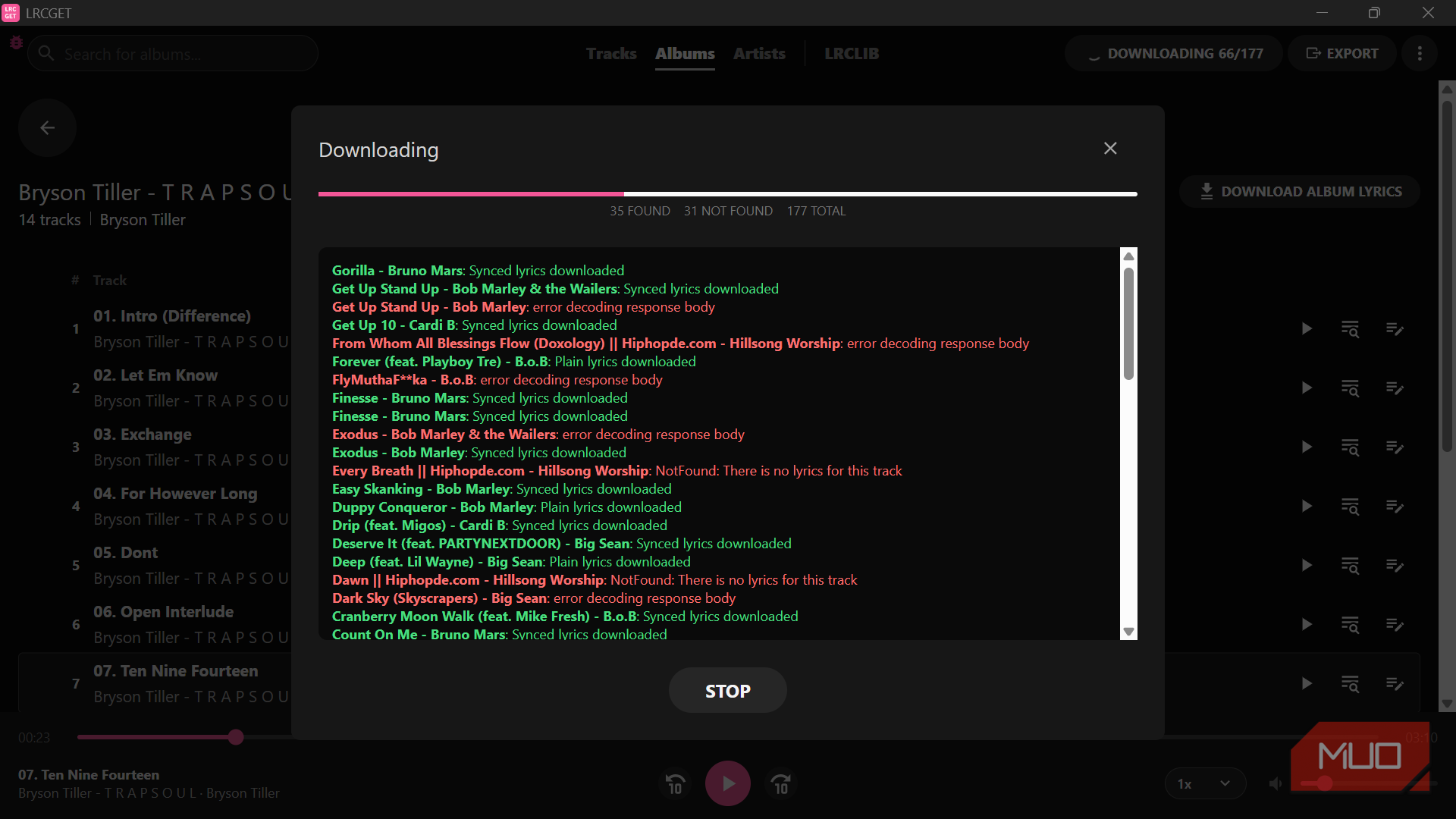Switch to the Tracks tab
Viewport: 1456px width, 819px height.
coord(611,54)
